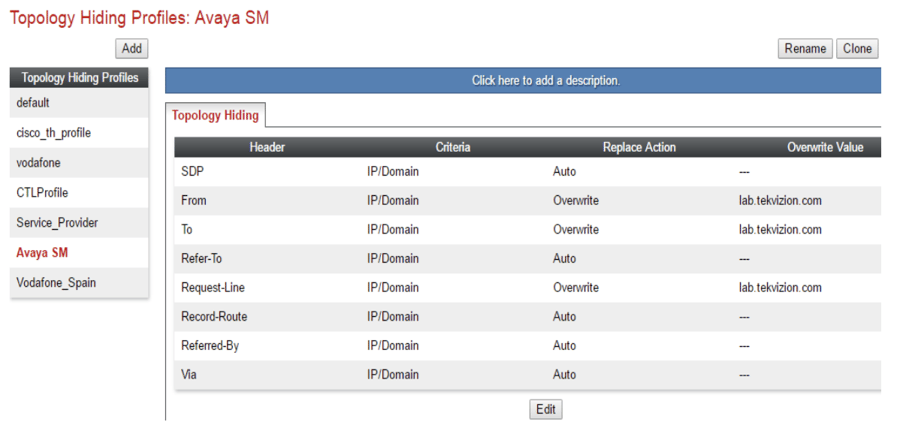Screen dimensions: 900x431
Task: Select the Service_Provider profile
Action: click(x=79, y=223)
